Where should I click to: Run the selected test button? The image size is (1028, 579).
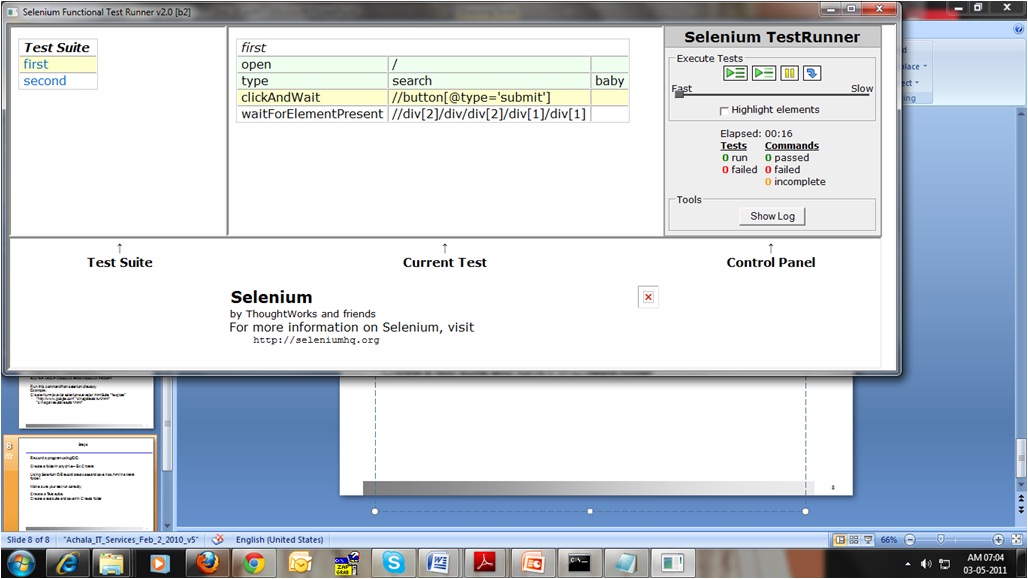pos(763,73)
